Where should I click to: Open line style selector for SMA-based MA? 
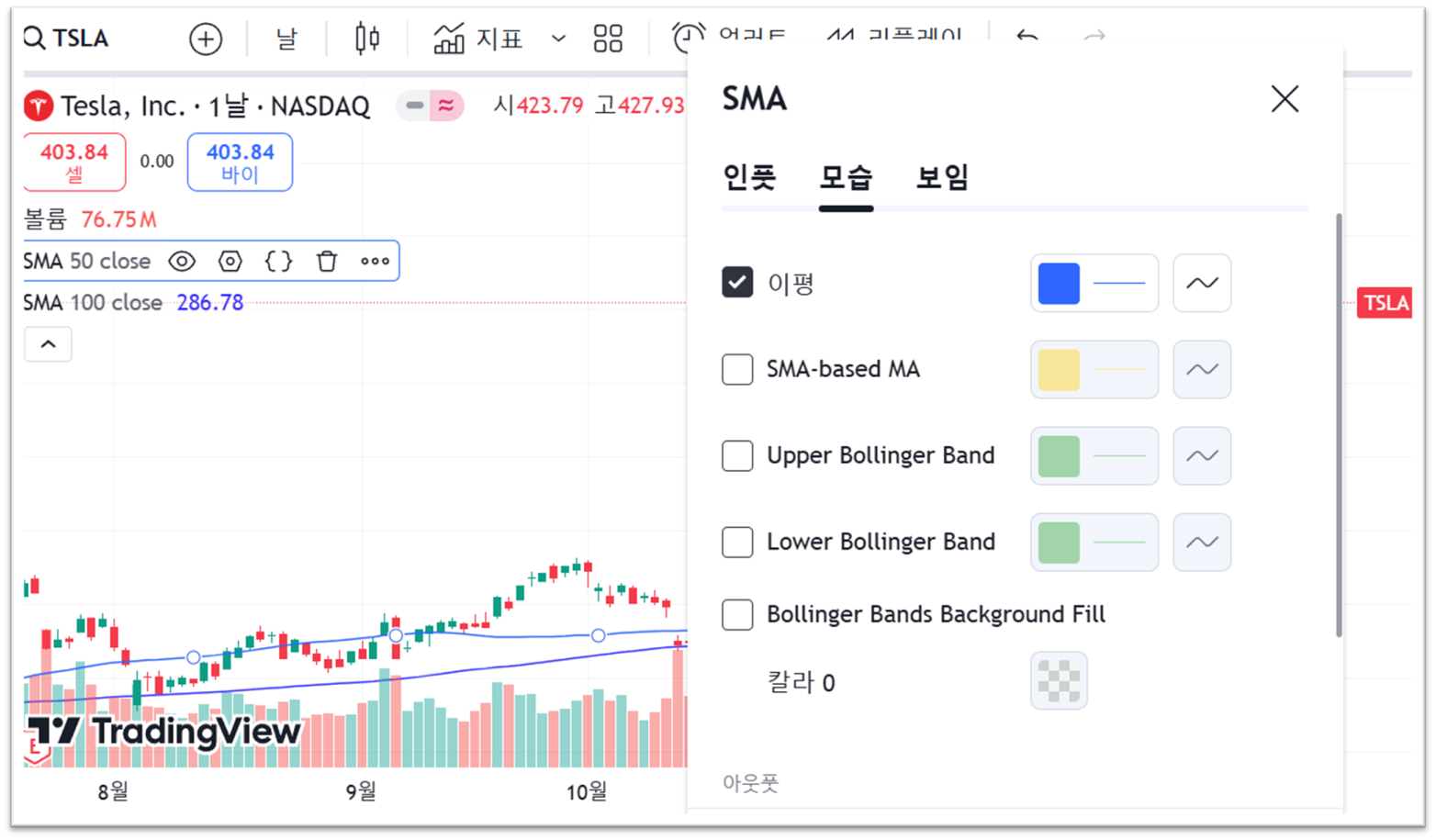(1202, 369)
